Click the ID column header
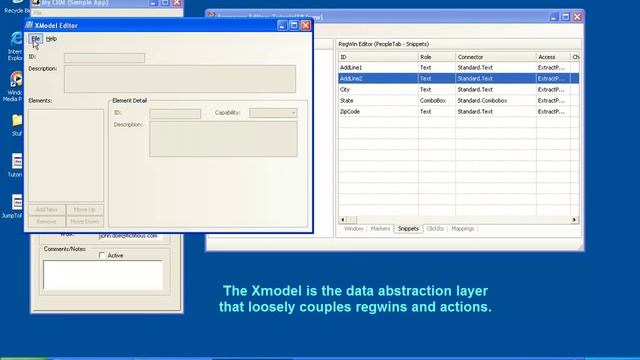 tap(378, 57)
